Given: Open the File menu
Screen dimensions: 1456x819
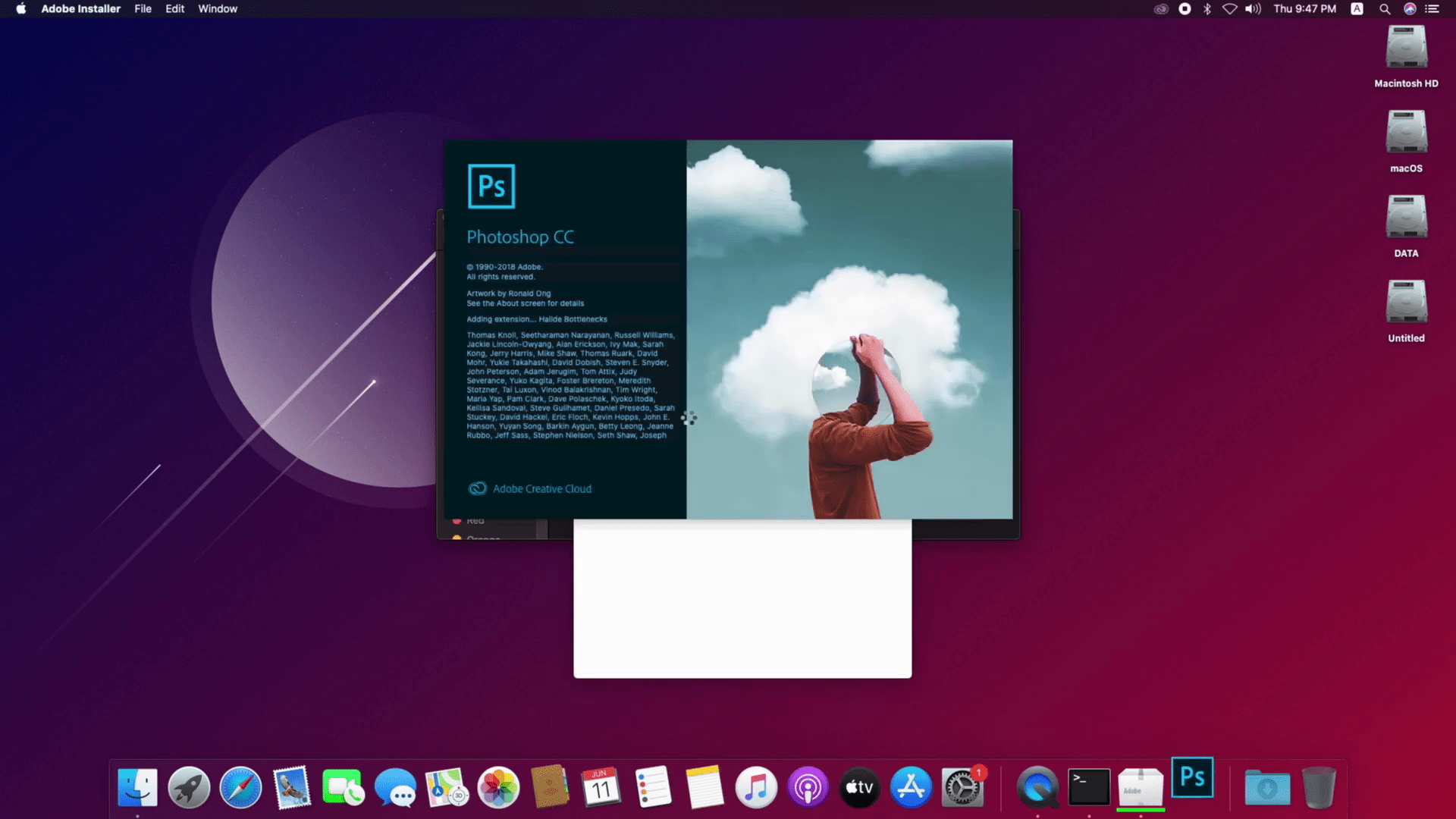Looking at the screenshot, I should (x=143, y=9).
